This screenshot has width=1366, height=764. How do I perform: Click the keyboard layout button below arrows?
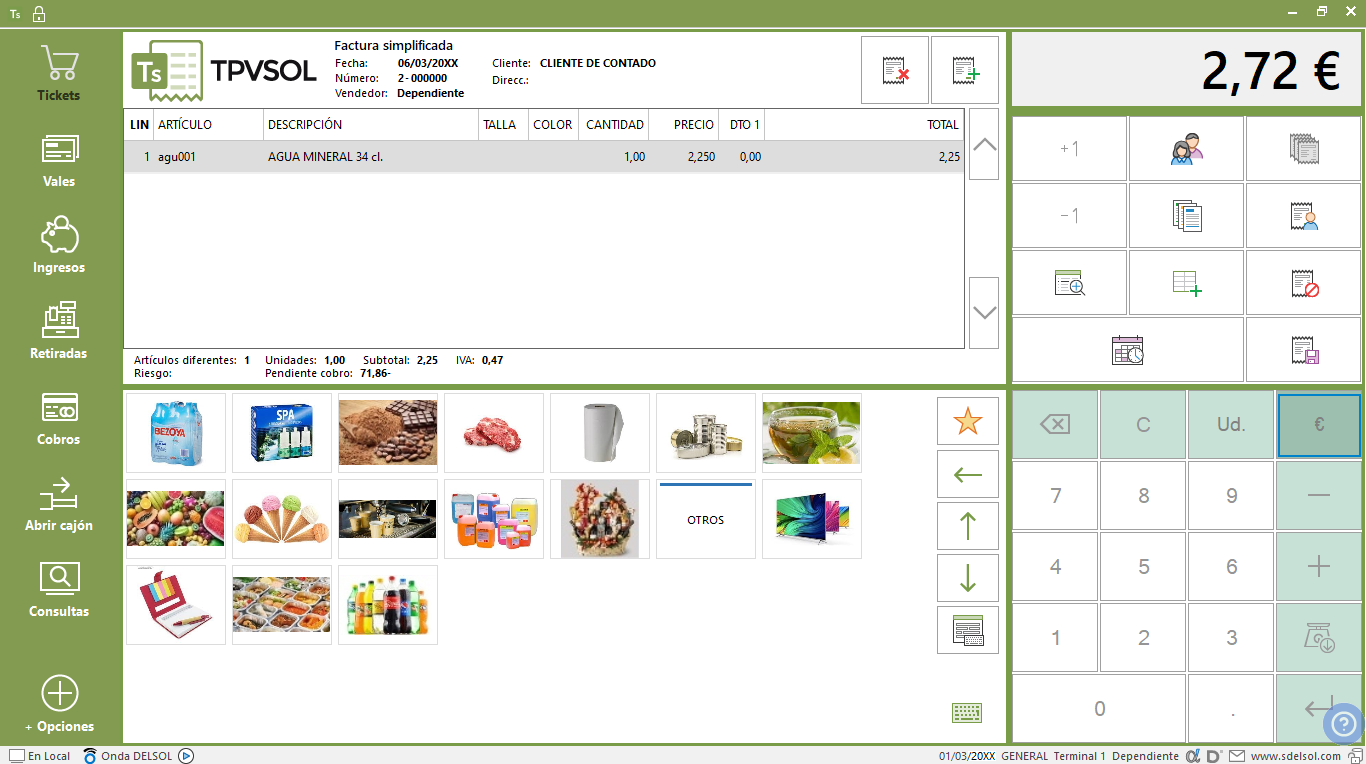(x=968, y=630)
